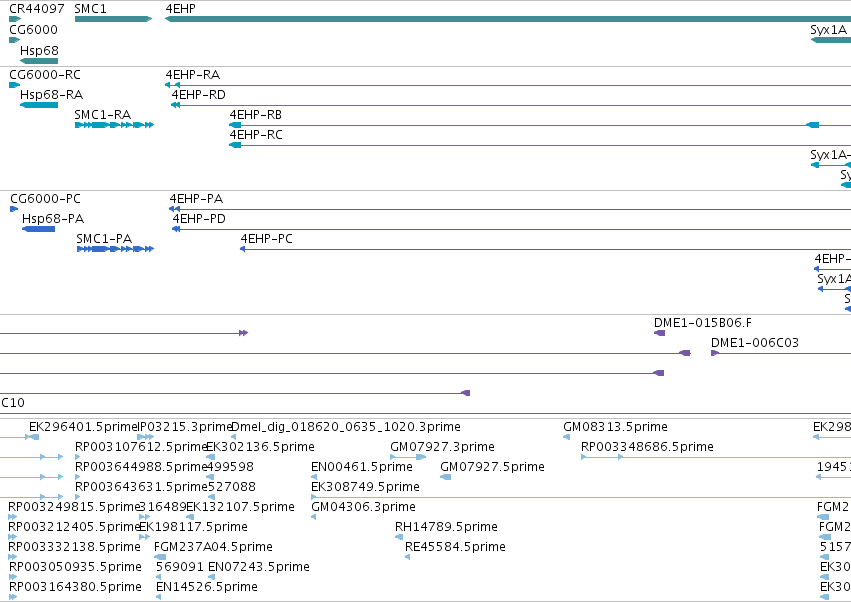Select the RP003212405.5prime EST label
This screenshot has height=602, width=851.
[x=74, y=527]
